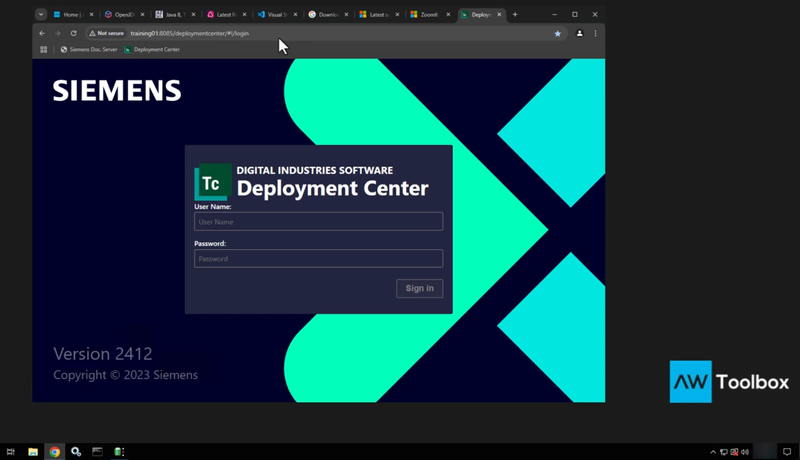Open the Chrome three-dot menu
Screen dimensions: 800x460
[x=595, y=33]
